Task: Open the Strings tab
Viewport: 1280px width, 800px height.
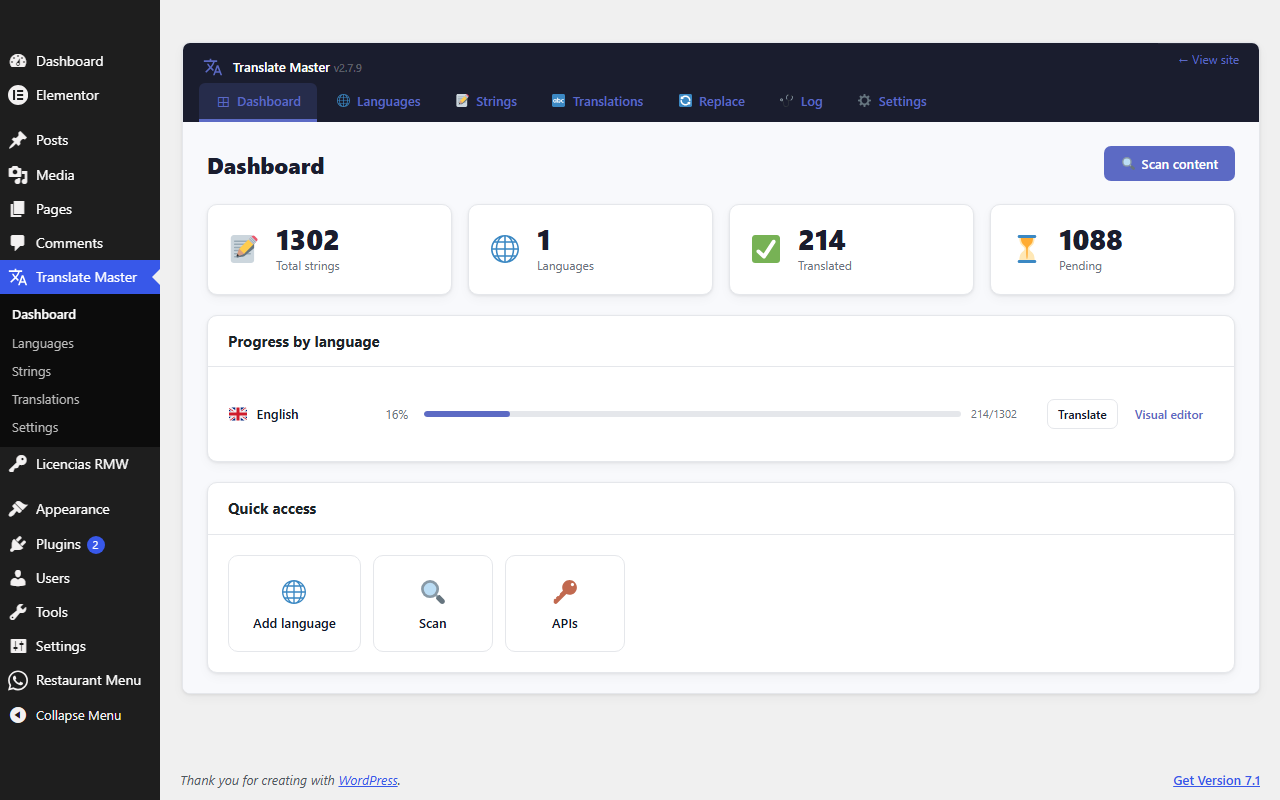Action: click(486, 102)
